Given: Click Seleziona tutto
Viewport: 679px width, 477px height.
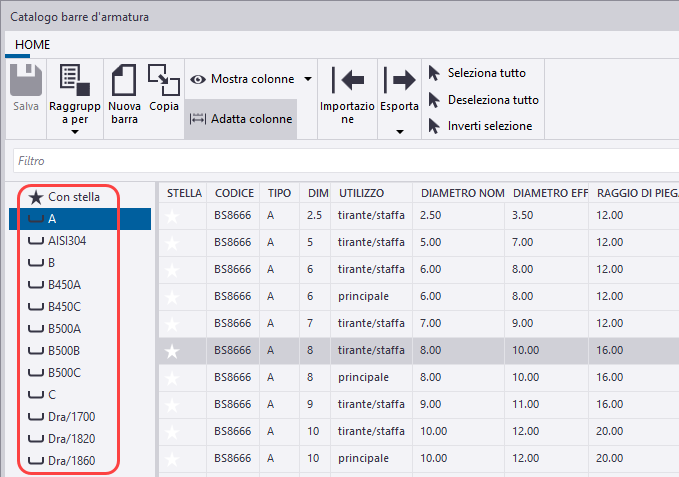Looking at the screenshot, I should (x=485, y=73).
